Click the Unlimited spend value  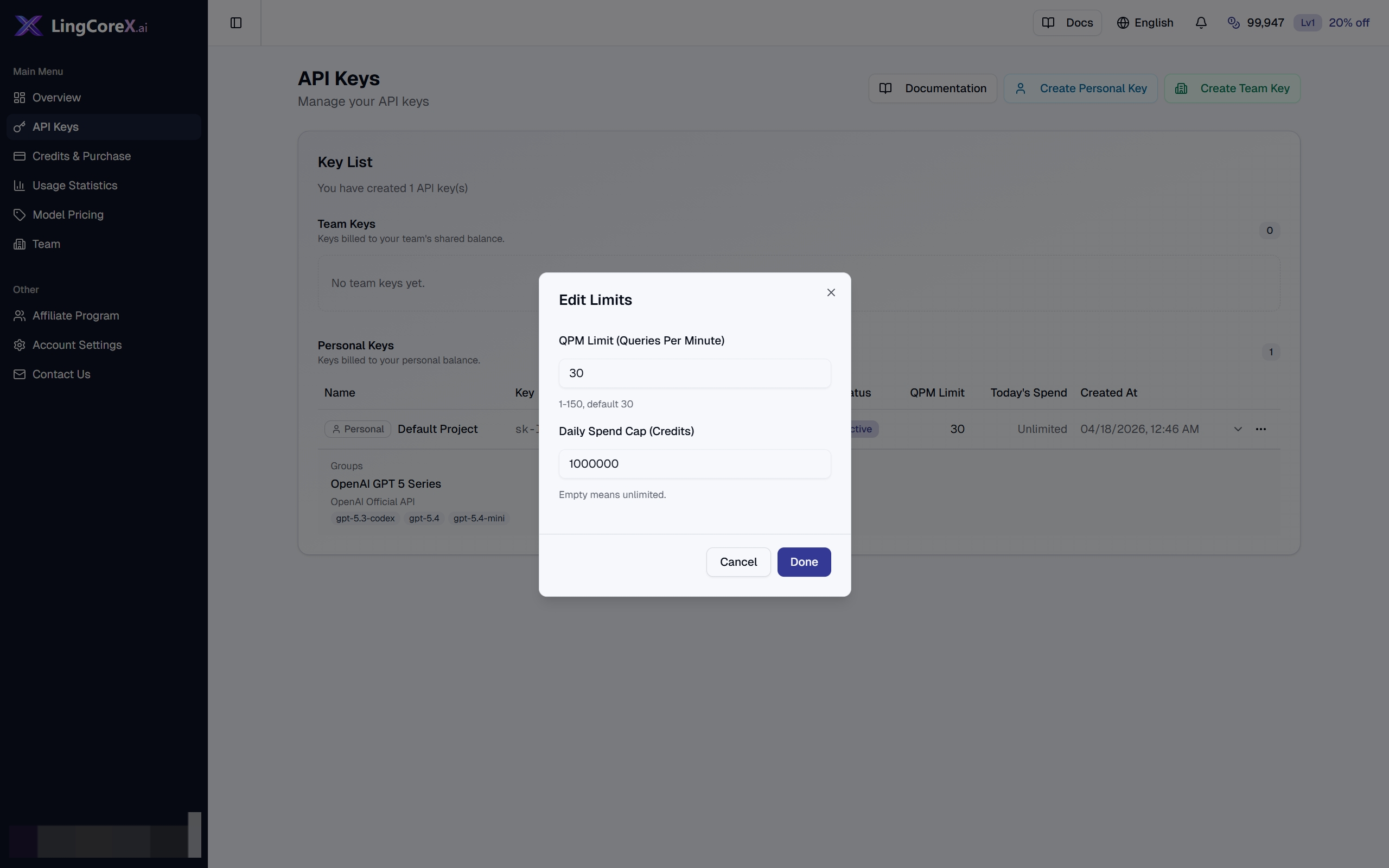pos(1042,430)
